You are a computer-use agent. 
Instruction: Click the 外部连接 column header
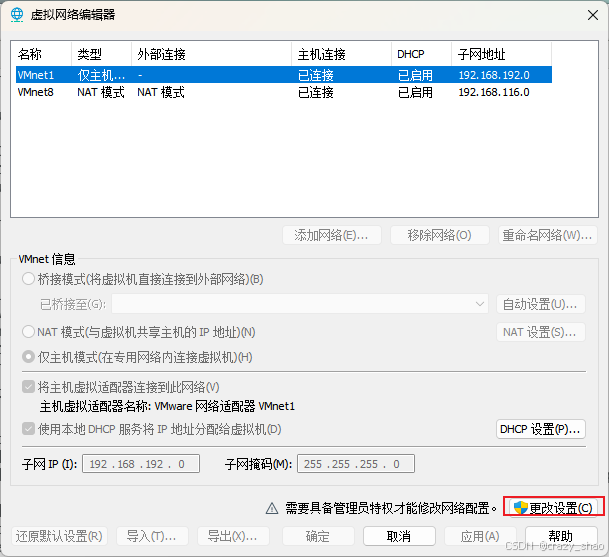(211, 54)
